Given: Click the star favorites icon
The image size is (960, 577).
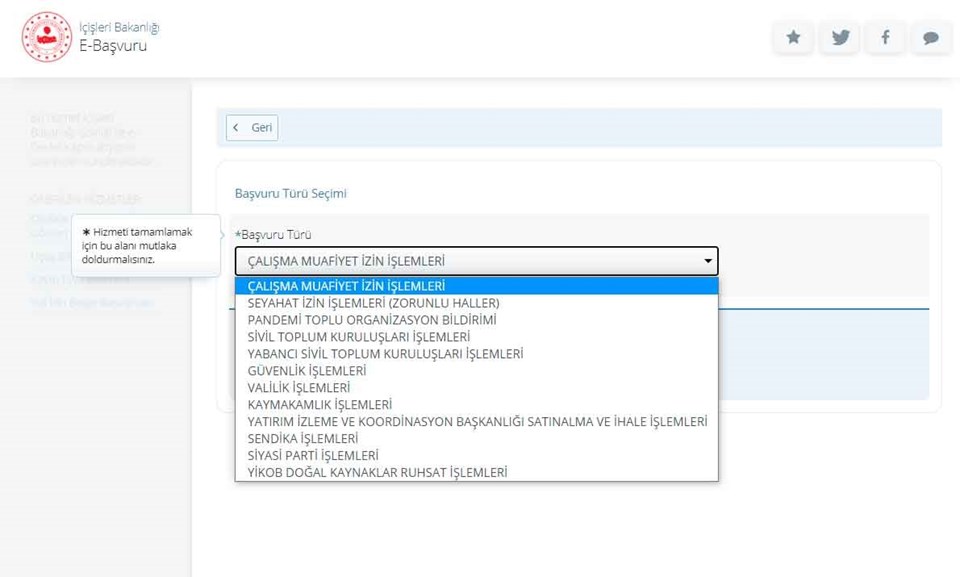Looking at the screenshot, I should tap(793, 38).
